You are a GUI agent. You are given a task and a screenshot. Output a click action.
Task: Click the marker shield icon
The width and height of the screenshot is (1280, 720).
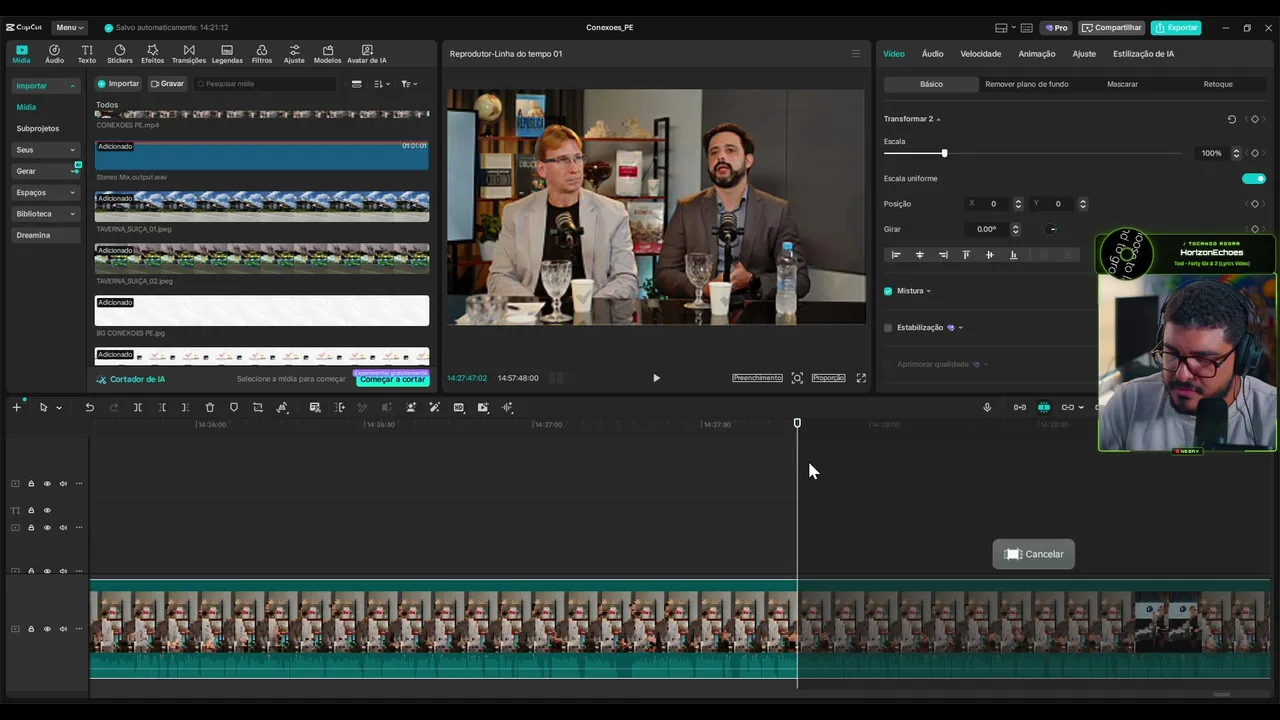click(234, 407)
